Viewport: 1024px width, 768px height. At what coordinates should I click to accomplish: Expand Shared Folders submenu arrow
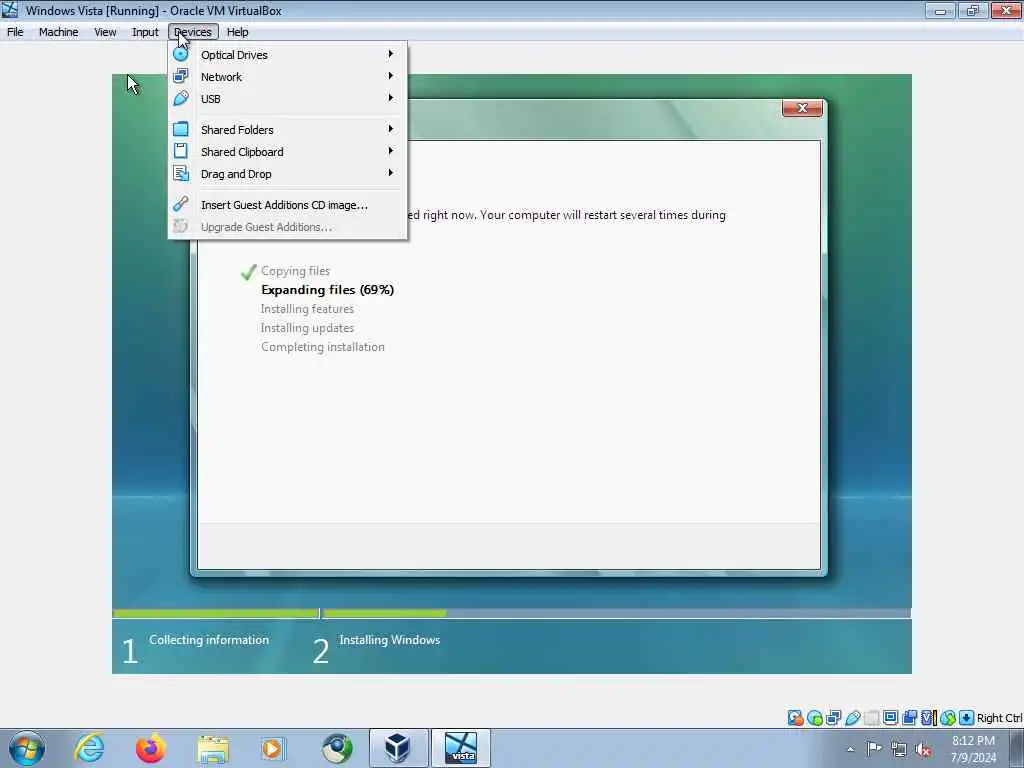tap(391, 129)
